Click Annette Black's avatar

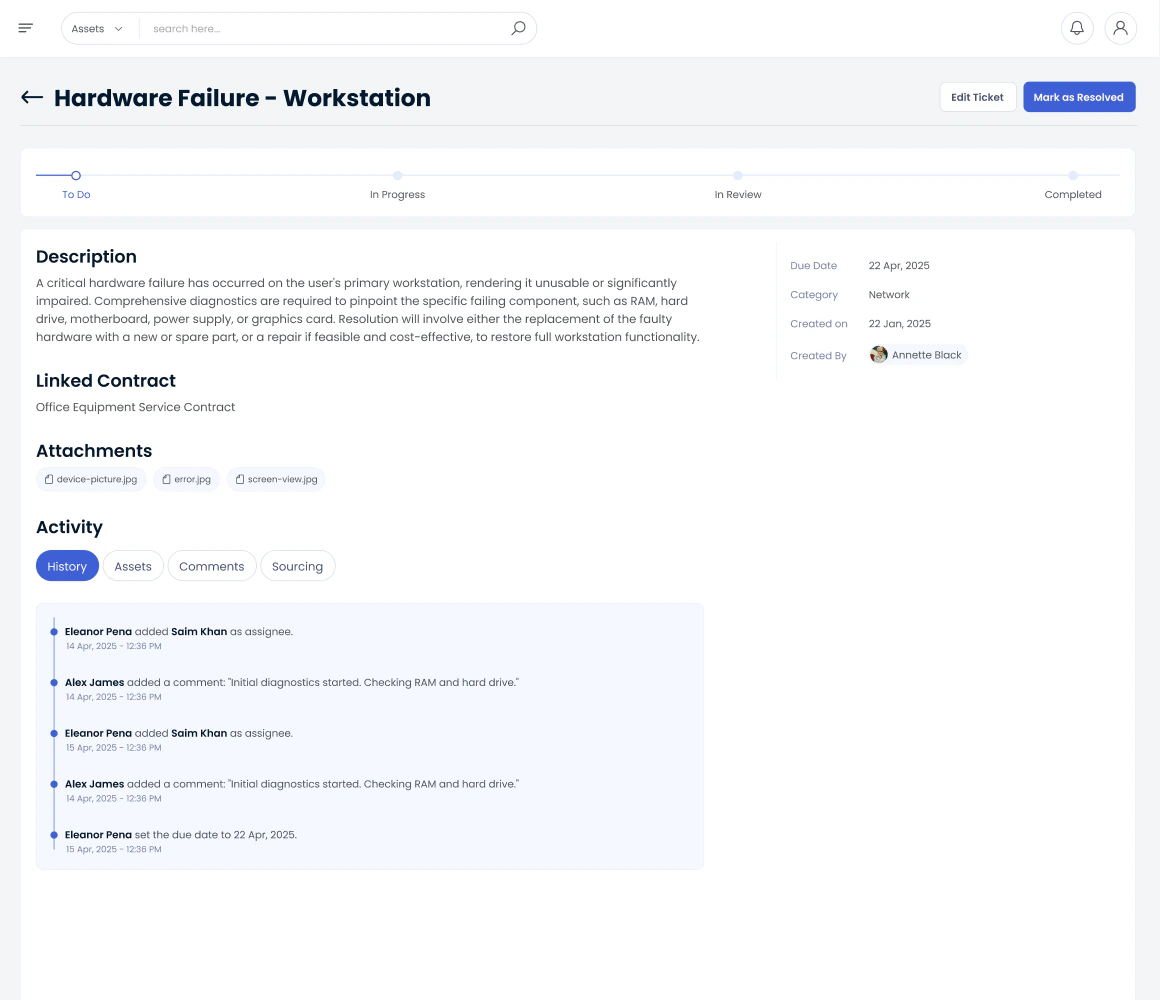click(x=879, y=355)
